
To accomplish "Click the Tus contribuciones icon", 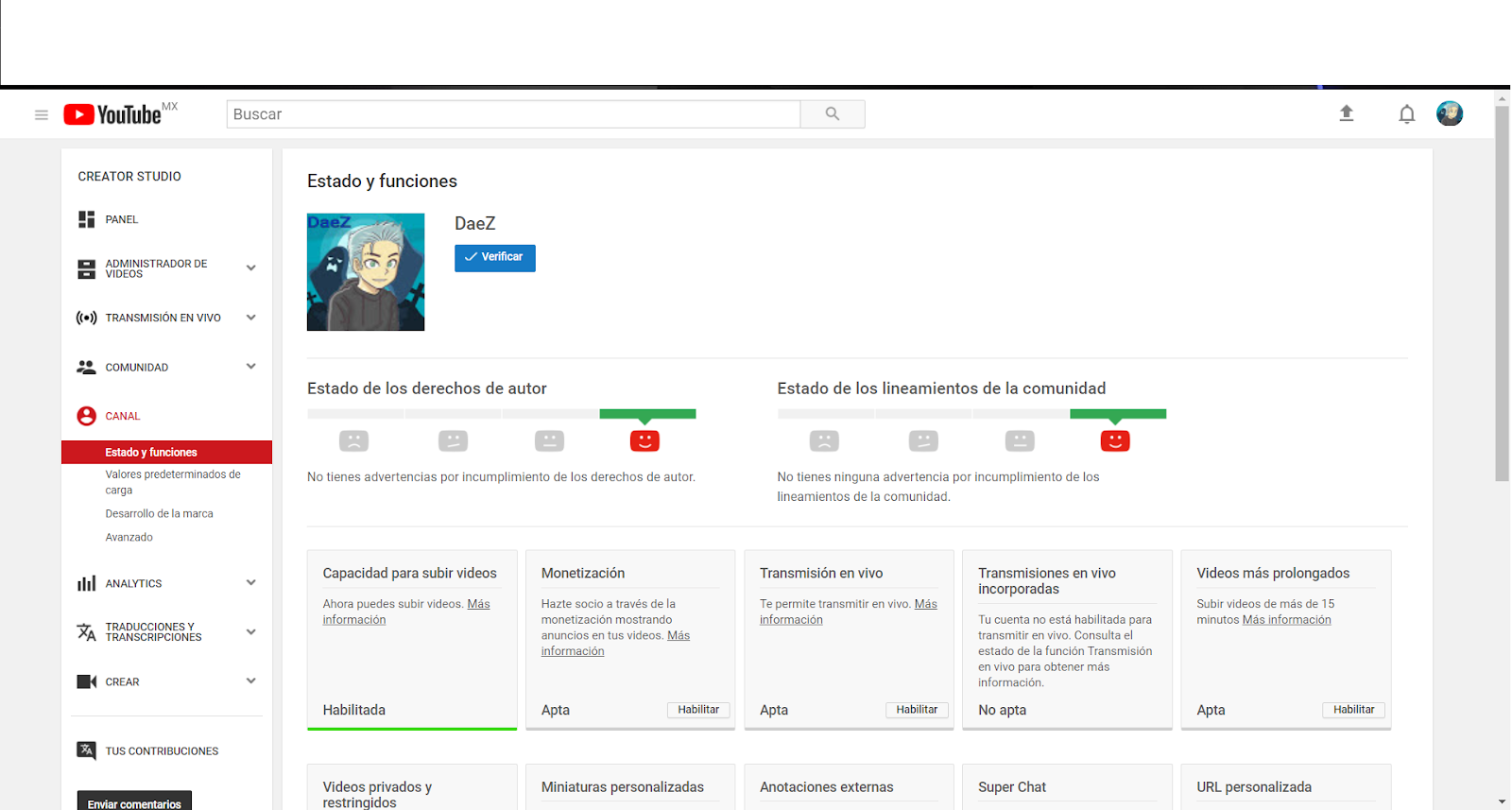I will pos(86,750).
